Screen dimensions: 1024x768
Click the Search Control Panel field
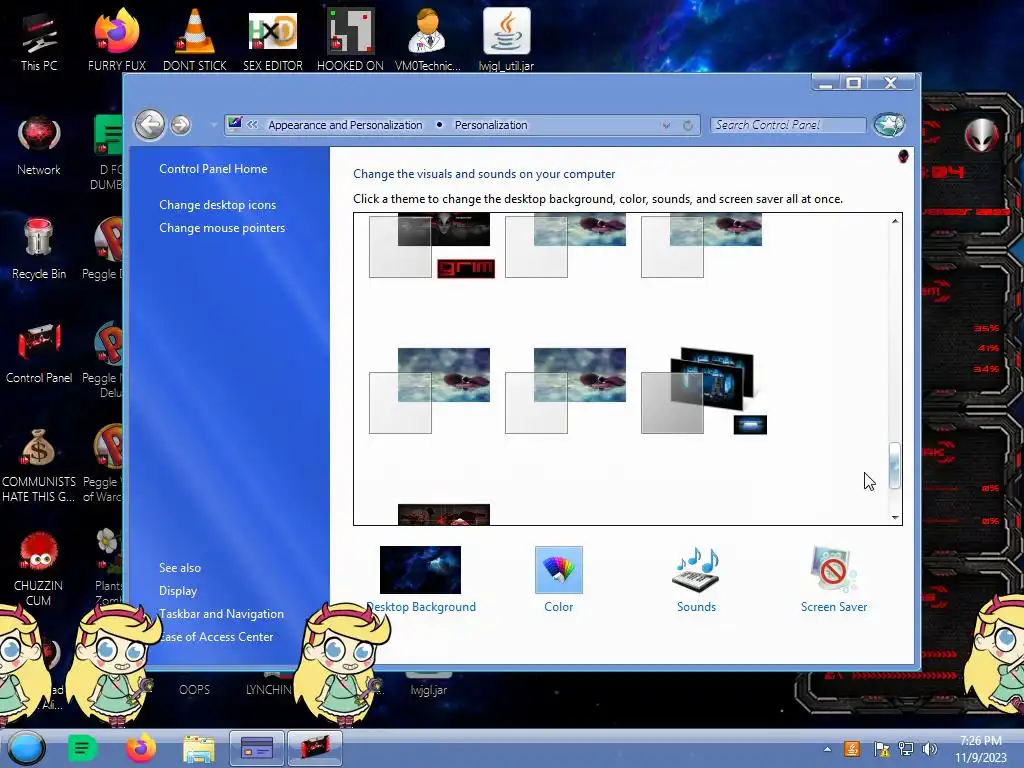coord(788,125)
